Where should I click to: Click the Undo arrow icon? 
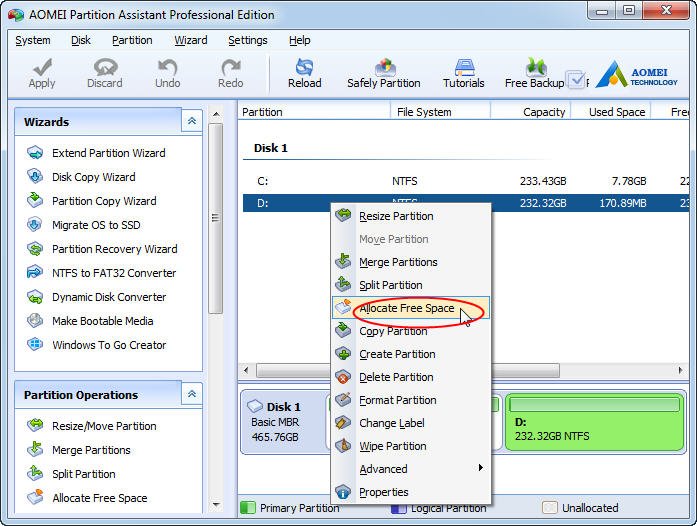(168, 67)
